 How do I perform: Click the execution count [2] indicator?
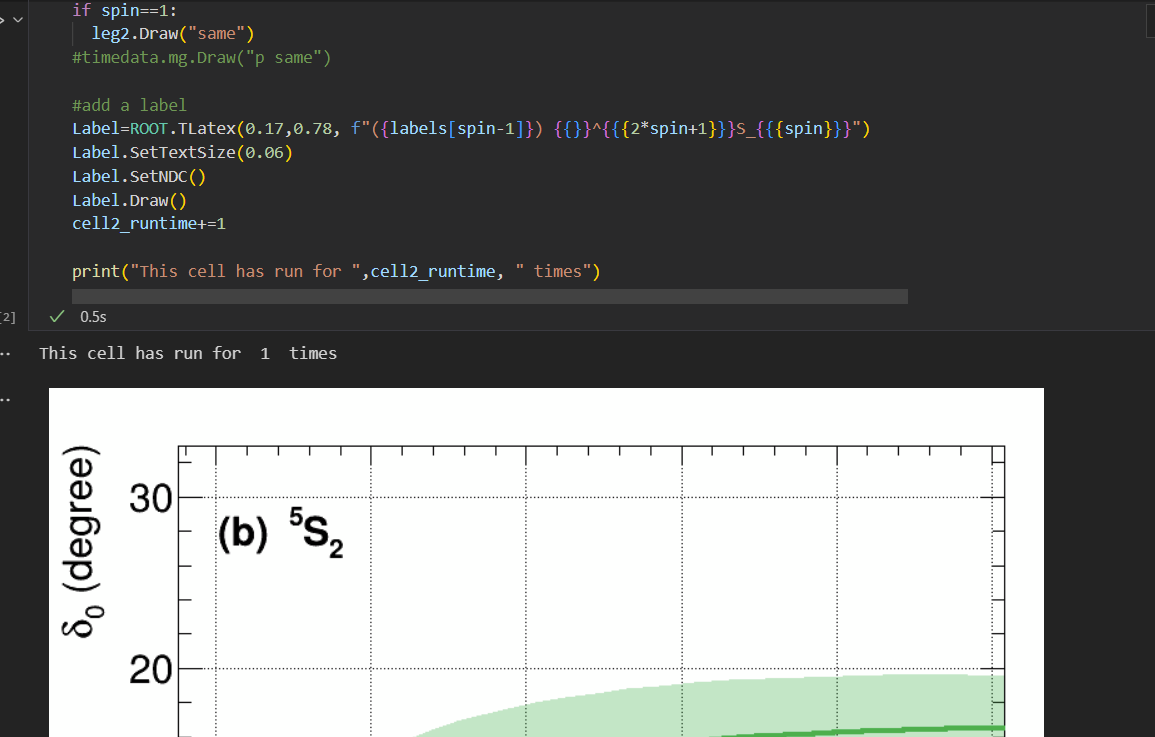tap(8, 317)
